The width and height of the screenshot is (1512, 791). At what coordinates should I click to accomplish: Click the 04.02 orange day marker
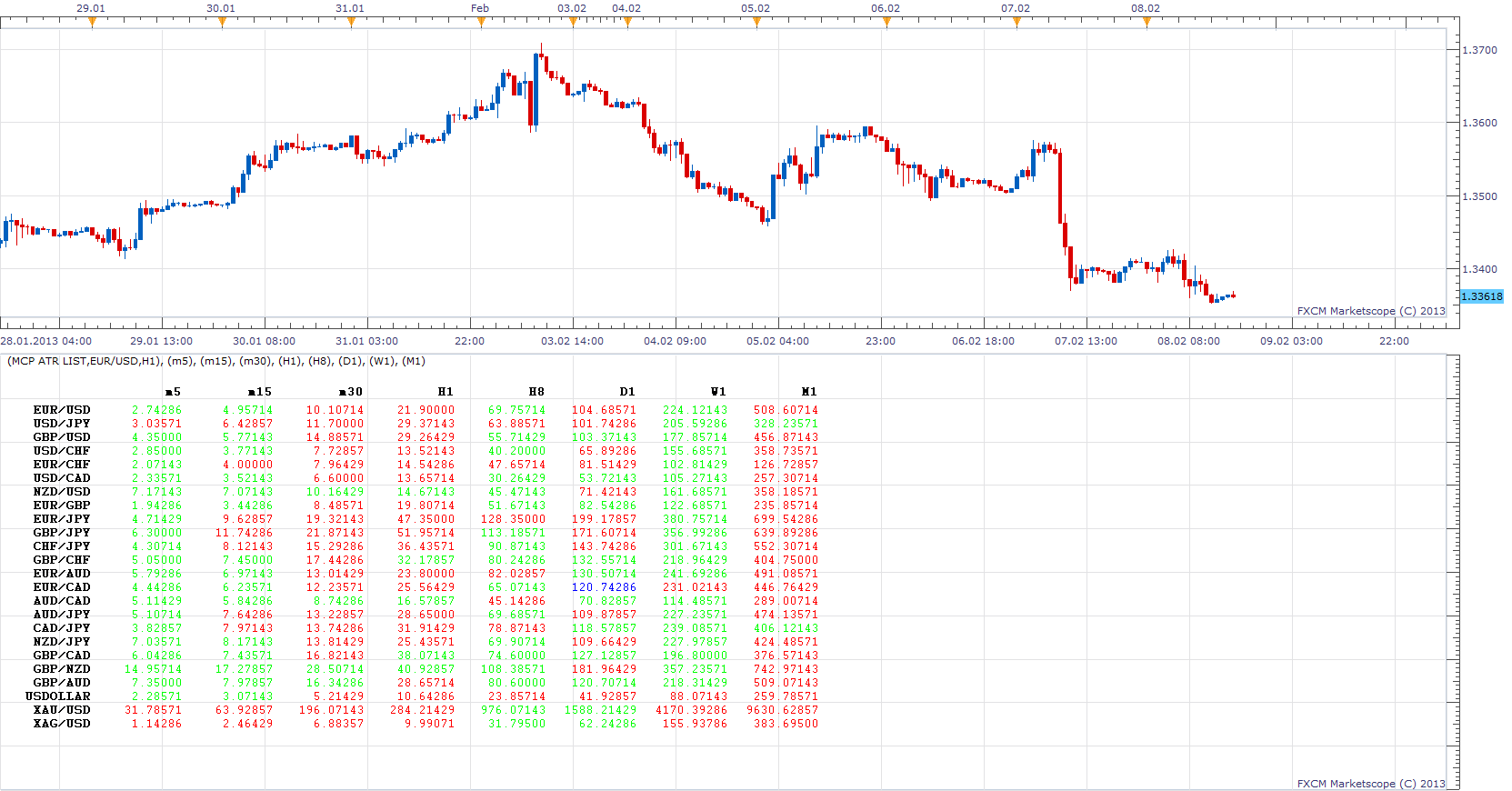[627, 23]
